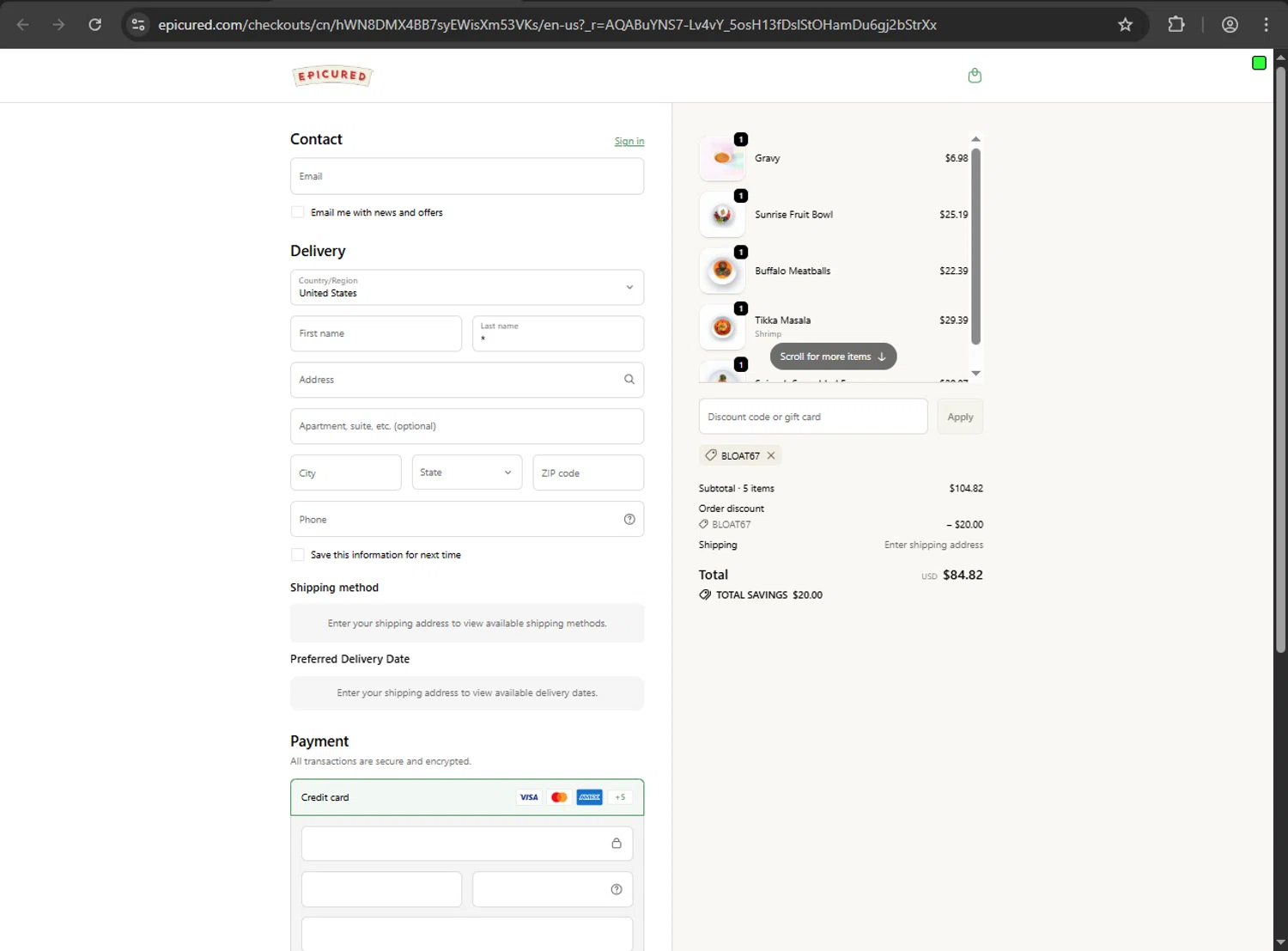The image size is (1288, 951).
Task: Click the Apply discount button
Action: click(960, 417)
